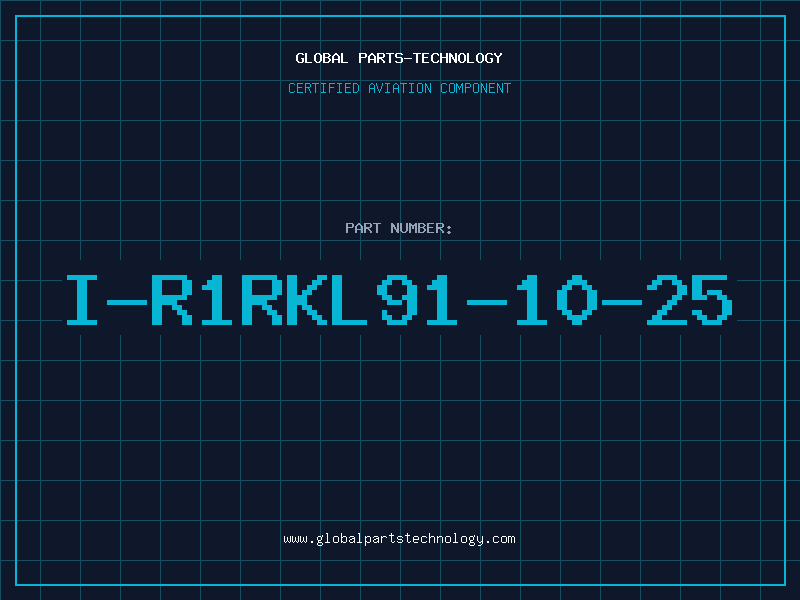The width and height of the screenshot is (800, 600).
Task: Click the leading letter I of part number
Action: (x=82, y=300)
